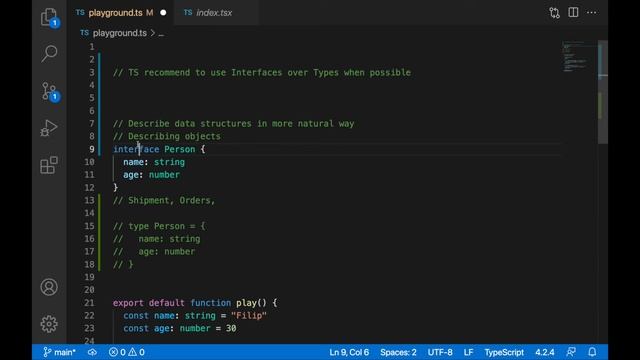640x360 pixels.
Task: Click the '// Shipment, Orders,' comment
Action: click(164, 200)
